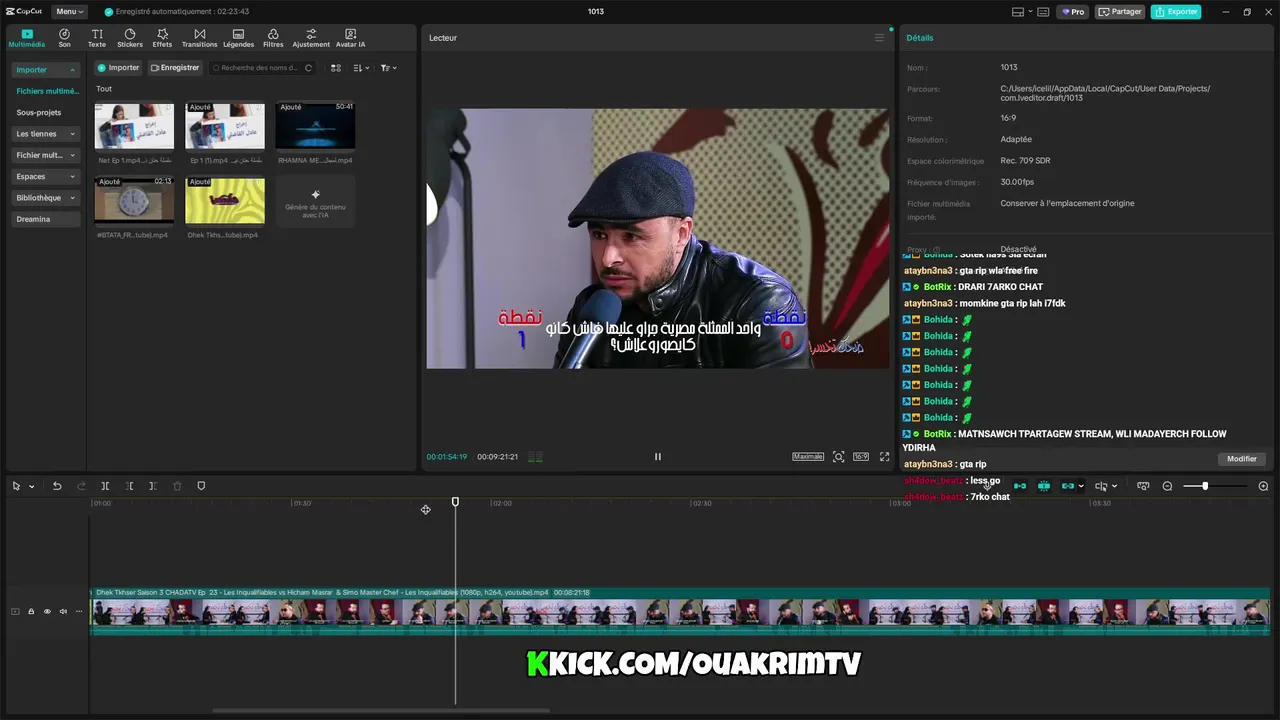Click the Enregistrer record button
The image size is (1280, 720).
pos(175,68)
